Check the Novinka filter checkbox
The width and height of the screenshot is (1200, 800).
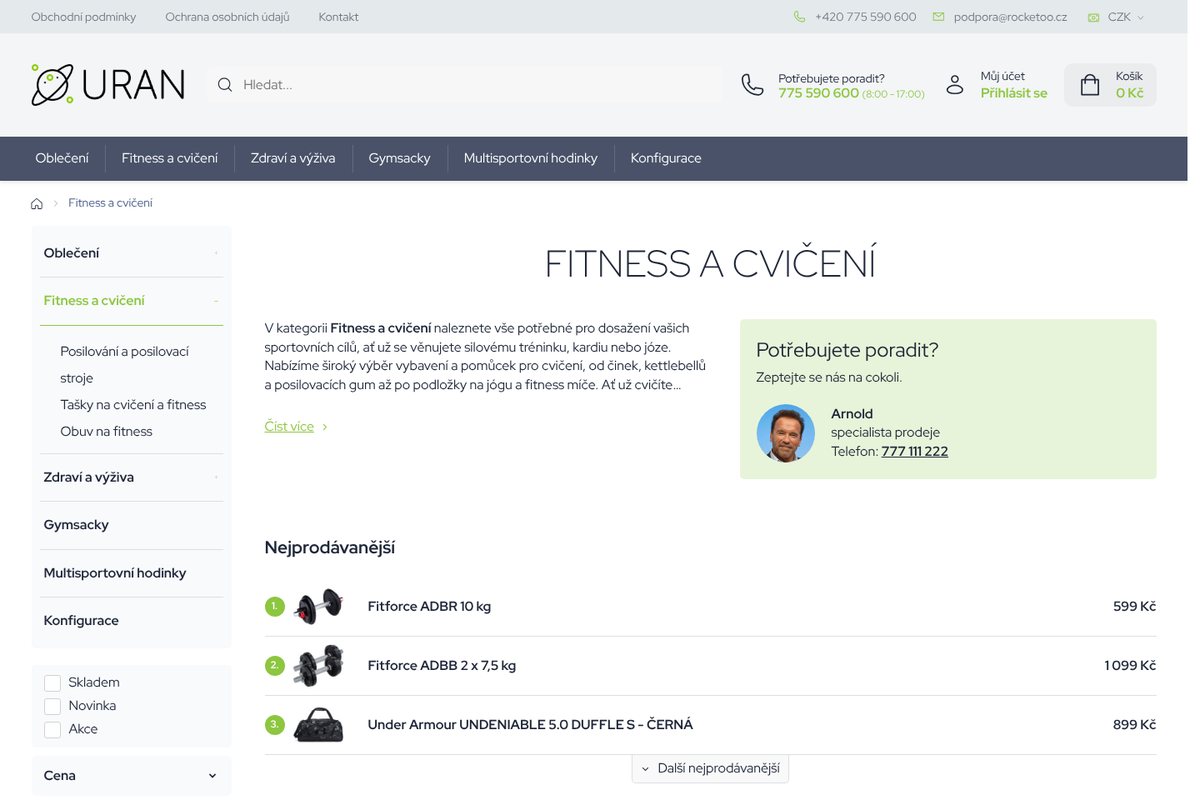52,706
